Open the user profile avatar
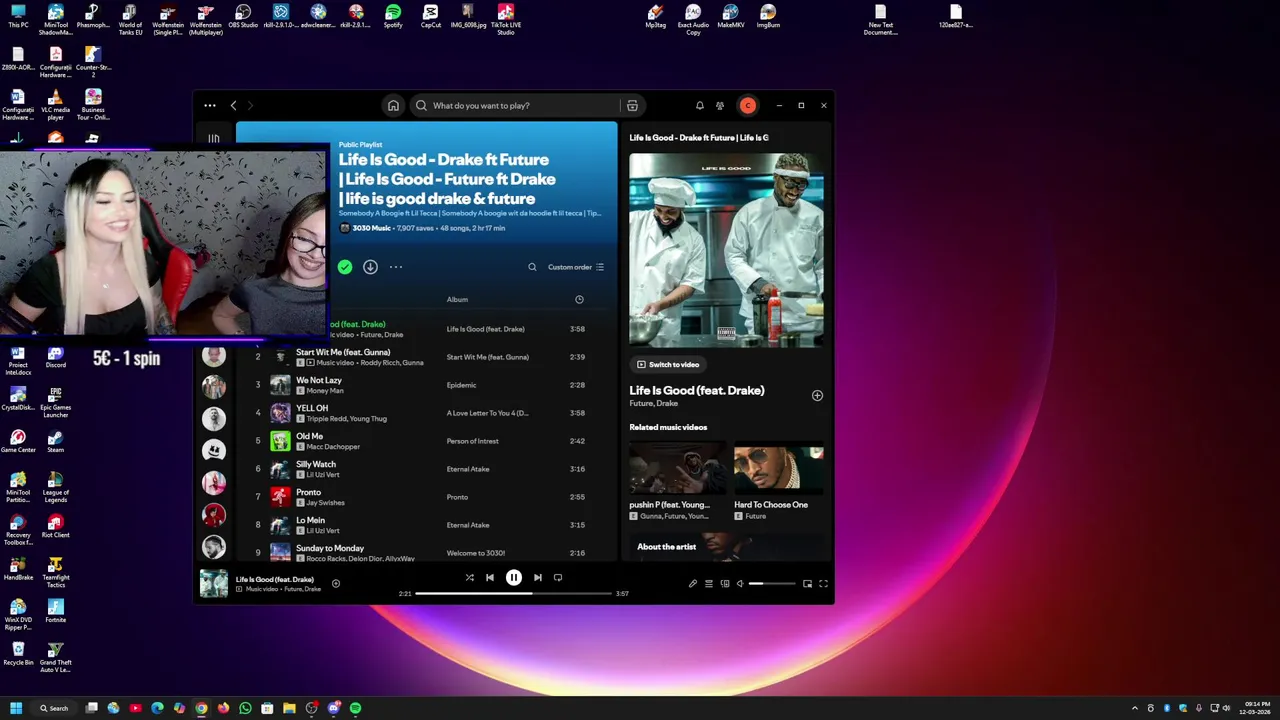The image size is (1280, 720). [x=747, y=105]
